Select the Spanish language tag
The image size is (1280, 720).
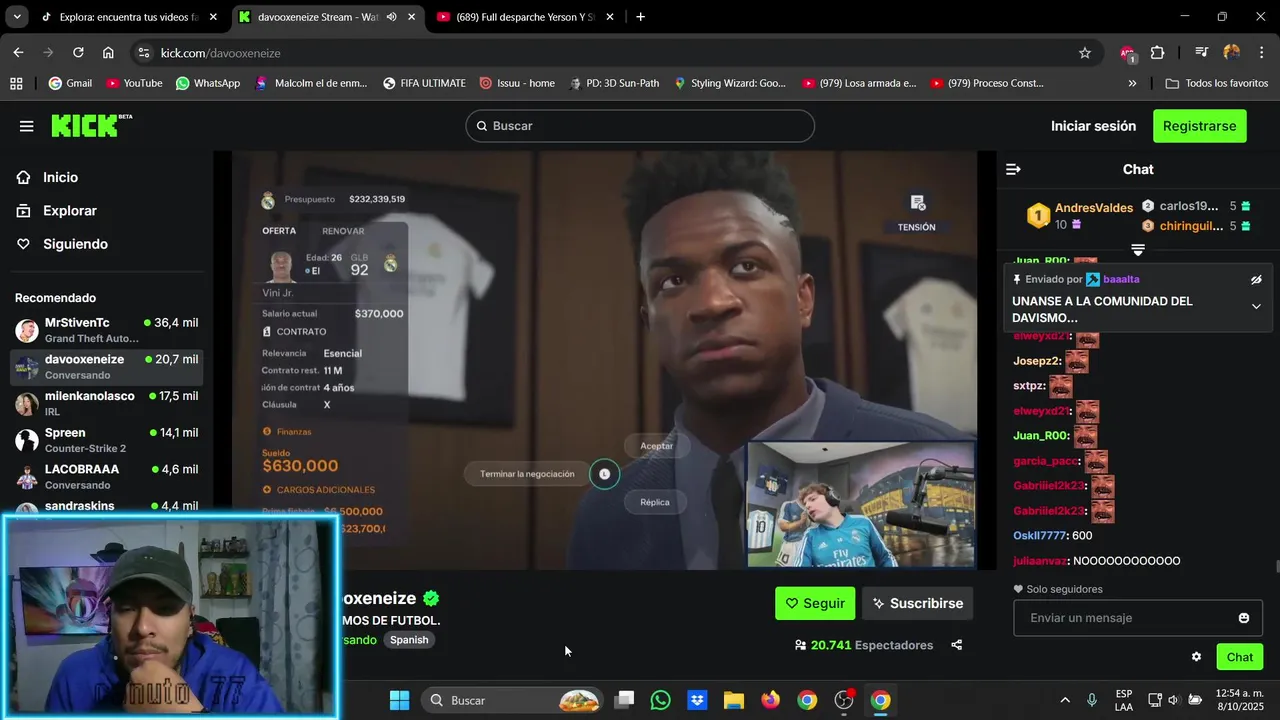tap(409, 640)
